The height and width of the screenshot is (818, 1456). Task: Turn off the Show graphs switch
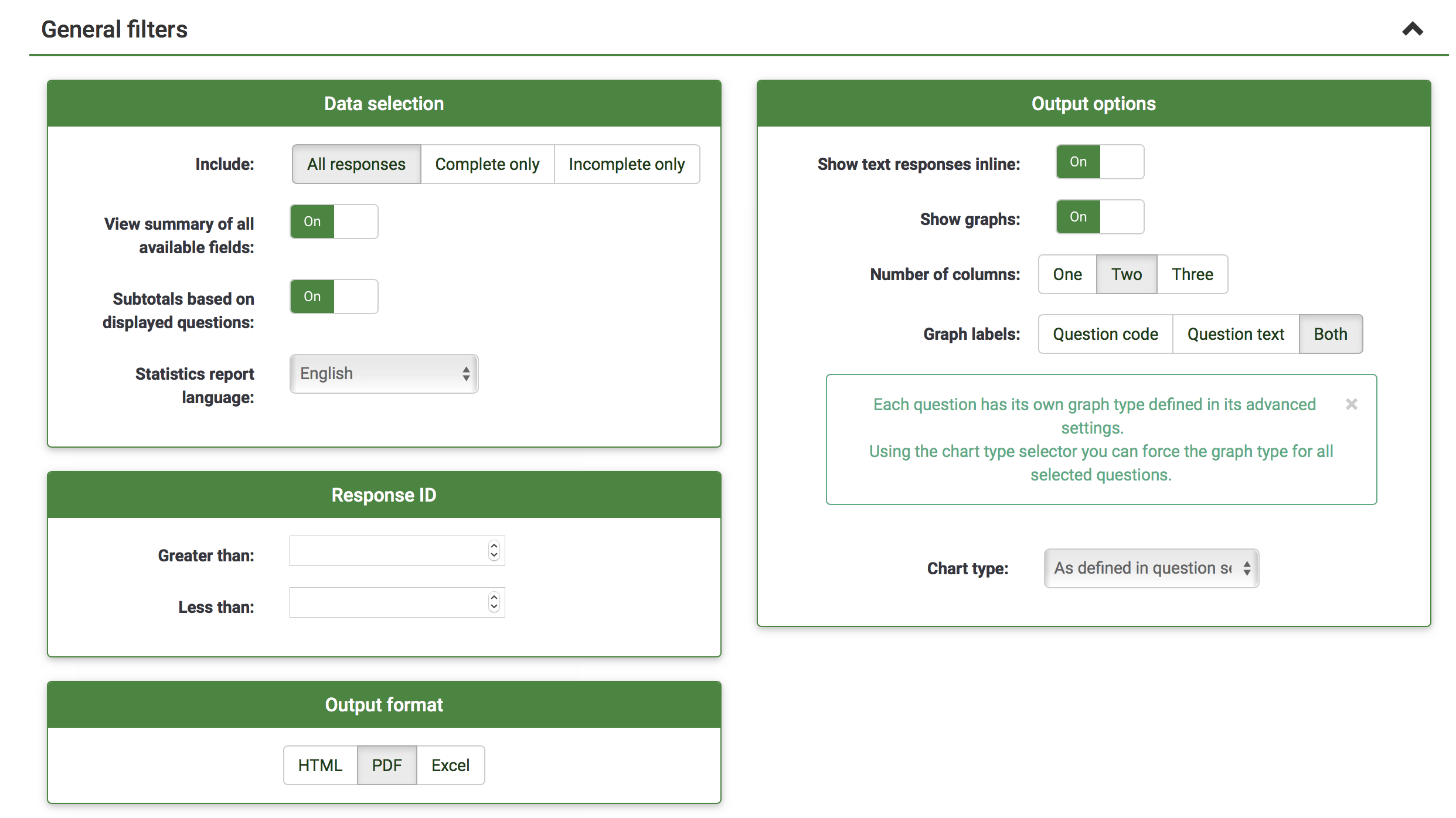1099,217
